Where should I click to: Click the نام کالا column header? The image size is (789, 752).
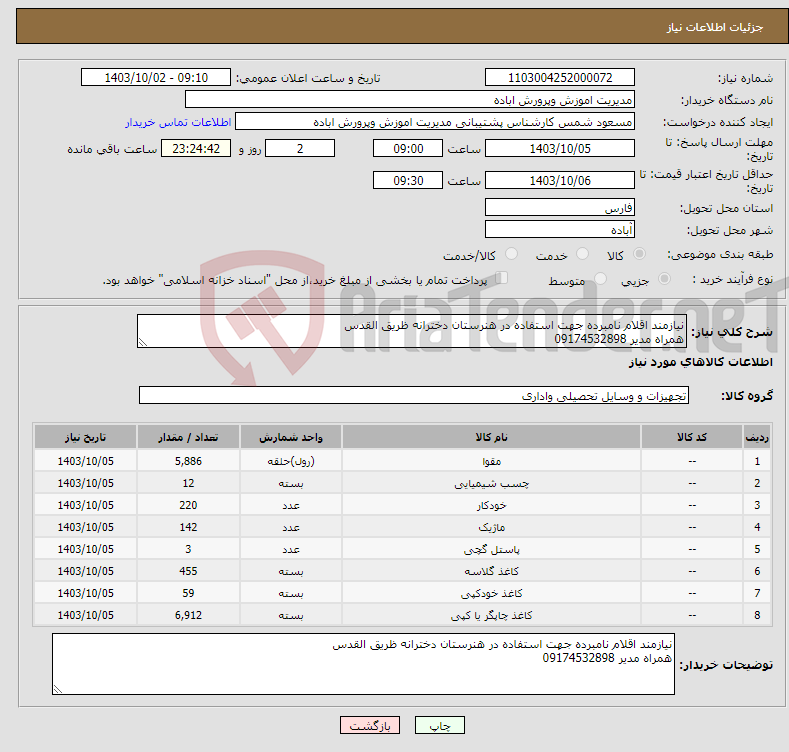[491, 437]
